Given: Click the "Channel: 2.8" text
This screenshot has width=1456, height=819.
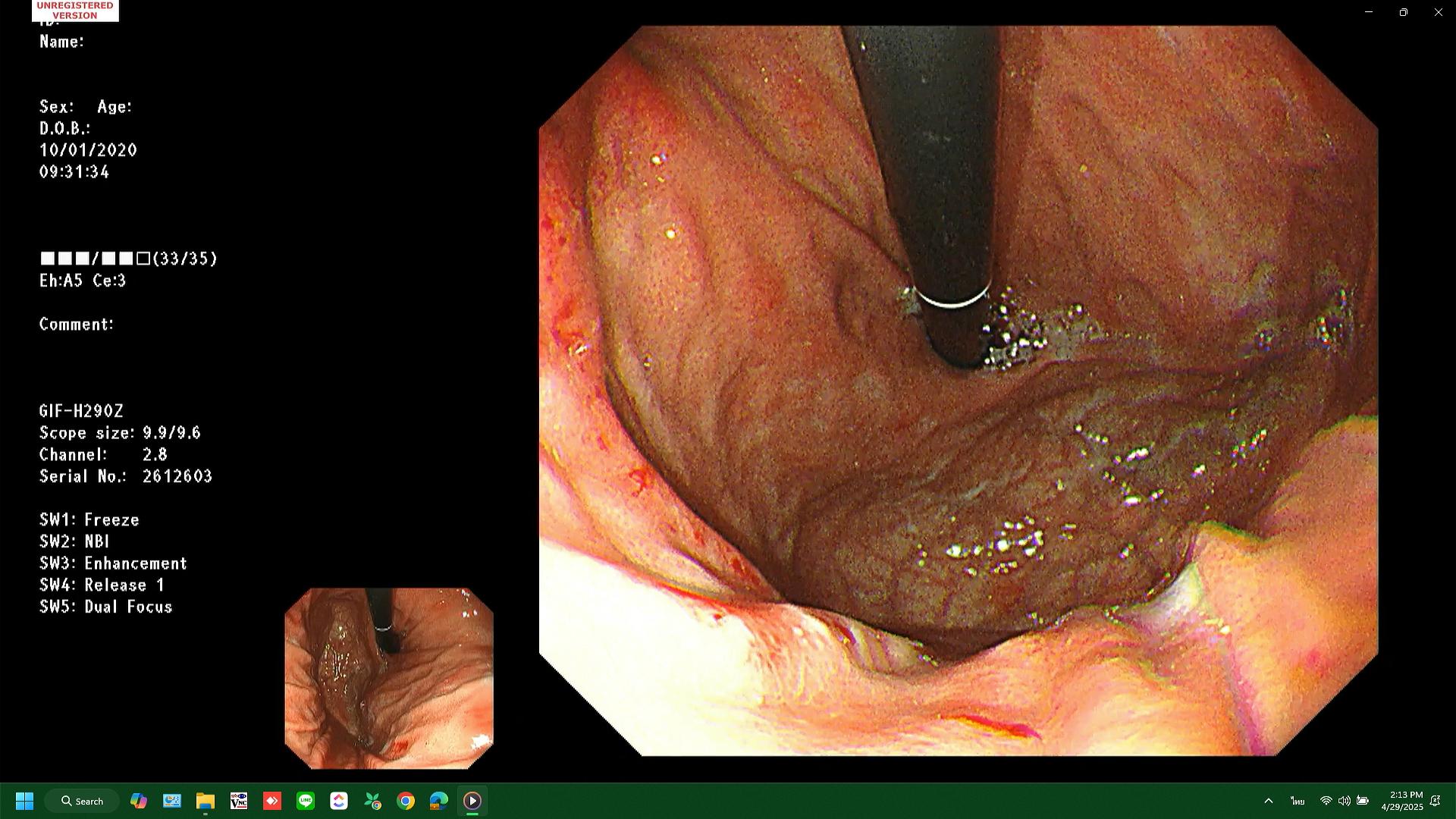Looking at the screenshot, I should click(103, 455).
